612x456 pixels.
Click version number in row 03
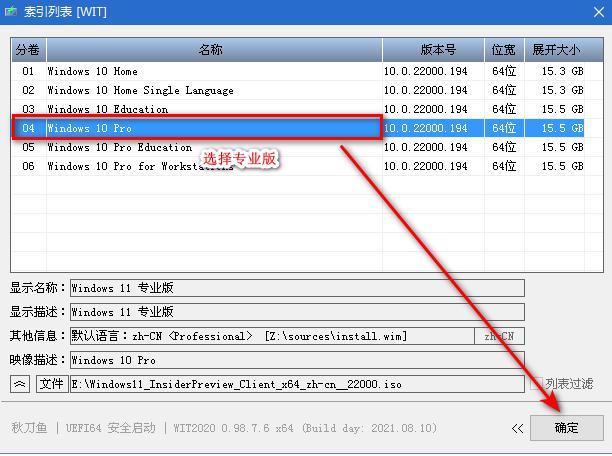pos(425,109)
